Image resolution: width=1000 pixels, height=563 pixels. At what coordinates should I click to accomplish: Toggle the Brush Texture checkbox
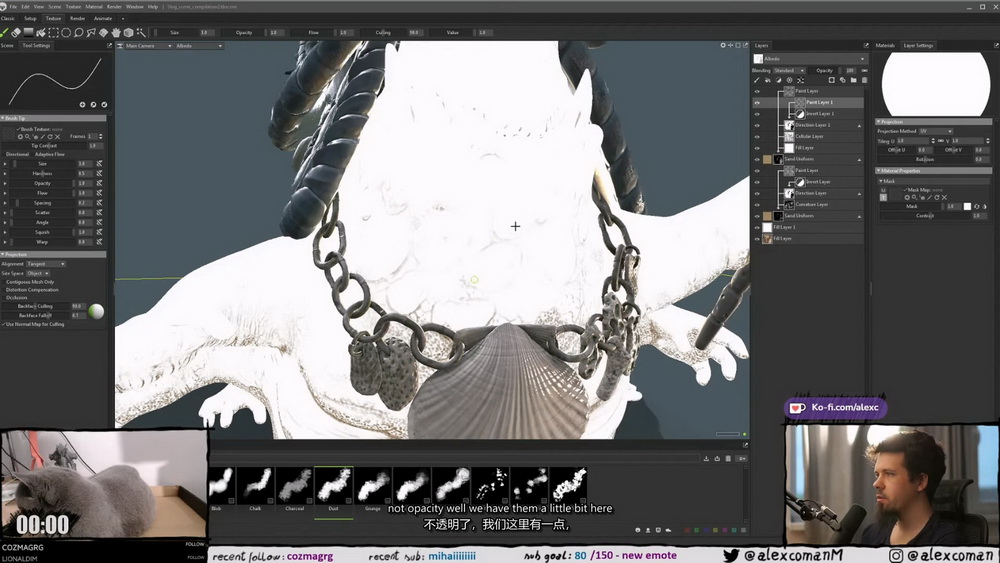(x=18, y=129)
